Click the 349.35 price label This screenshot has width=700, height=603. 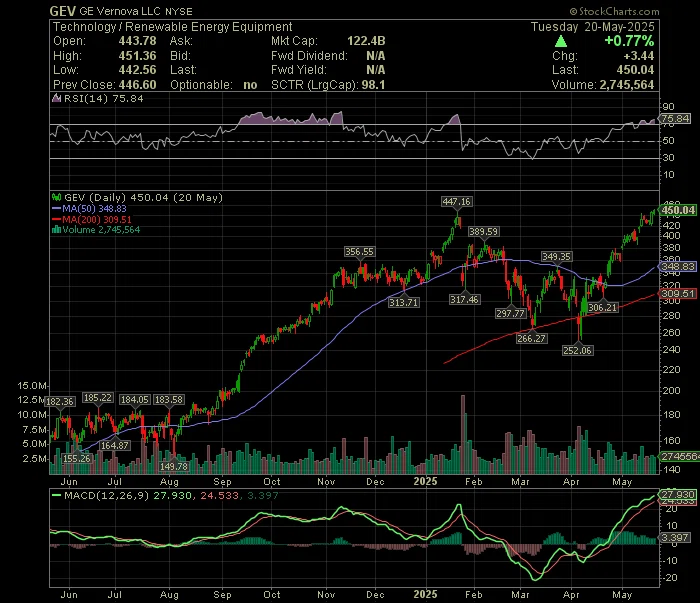(556, 257)
